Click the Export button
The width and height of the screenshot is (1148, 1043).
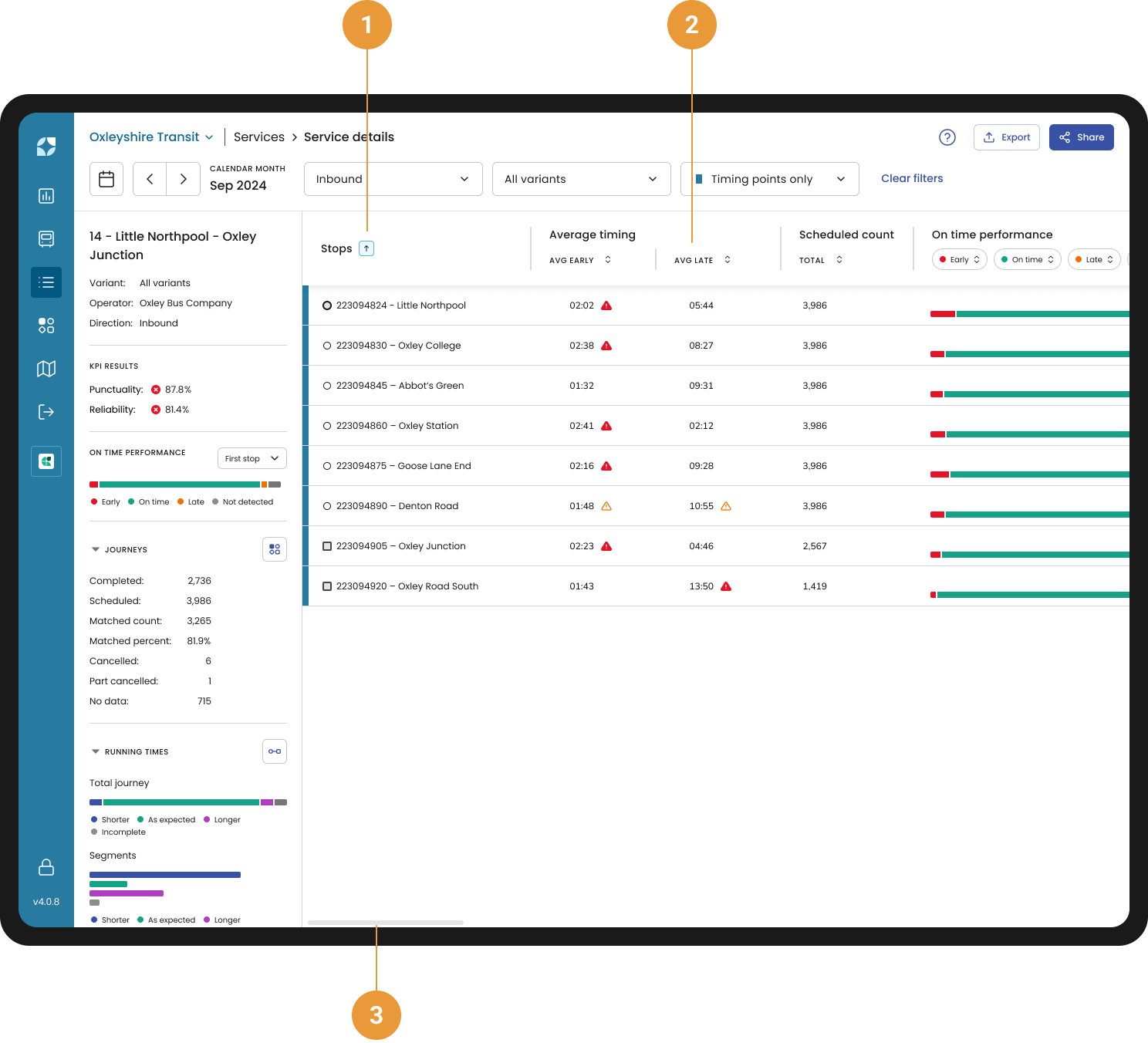pos(1007,137)
